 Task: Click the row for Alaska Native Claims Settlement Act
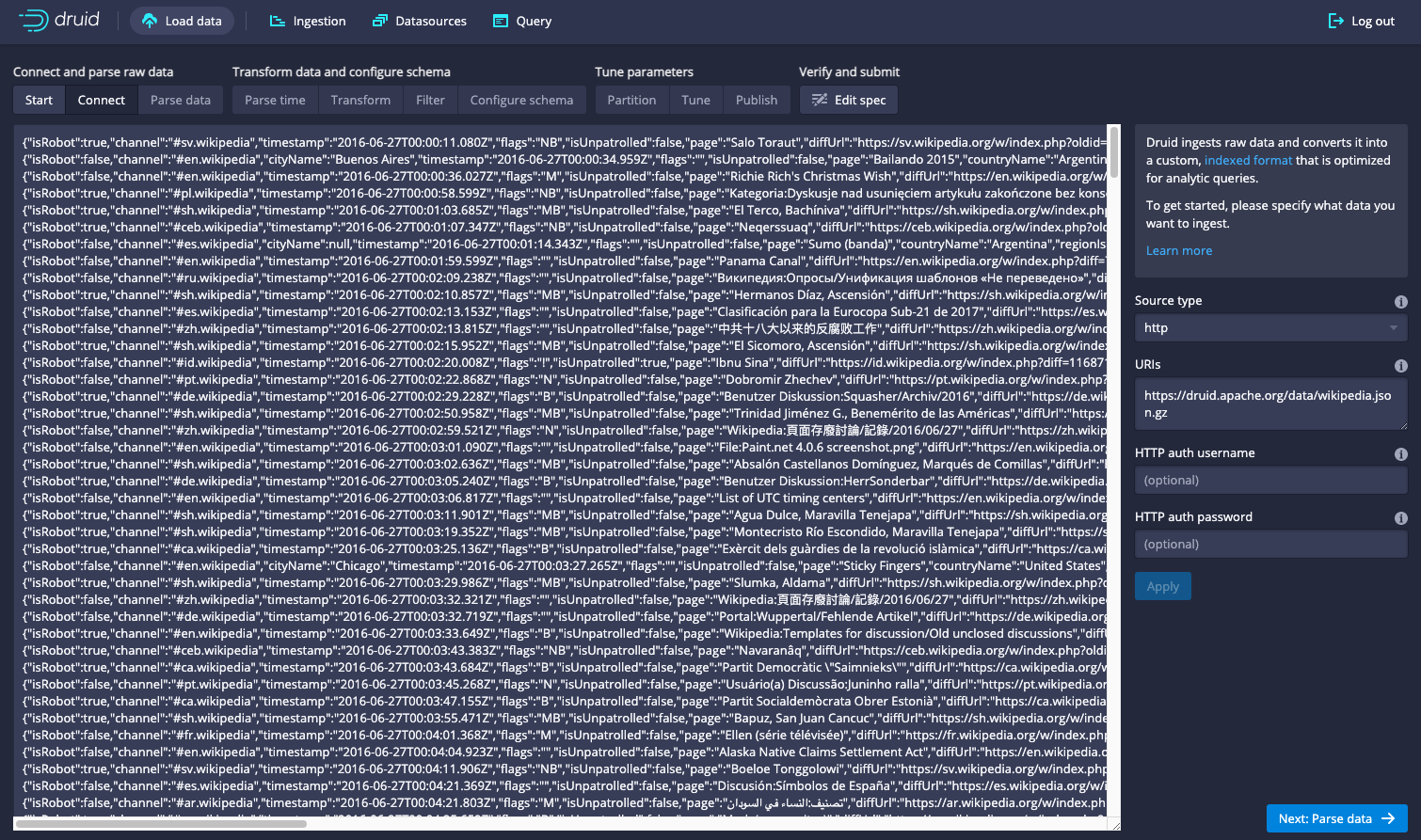(565, 752)
